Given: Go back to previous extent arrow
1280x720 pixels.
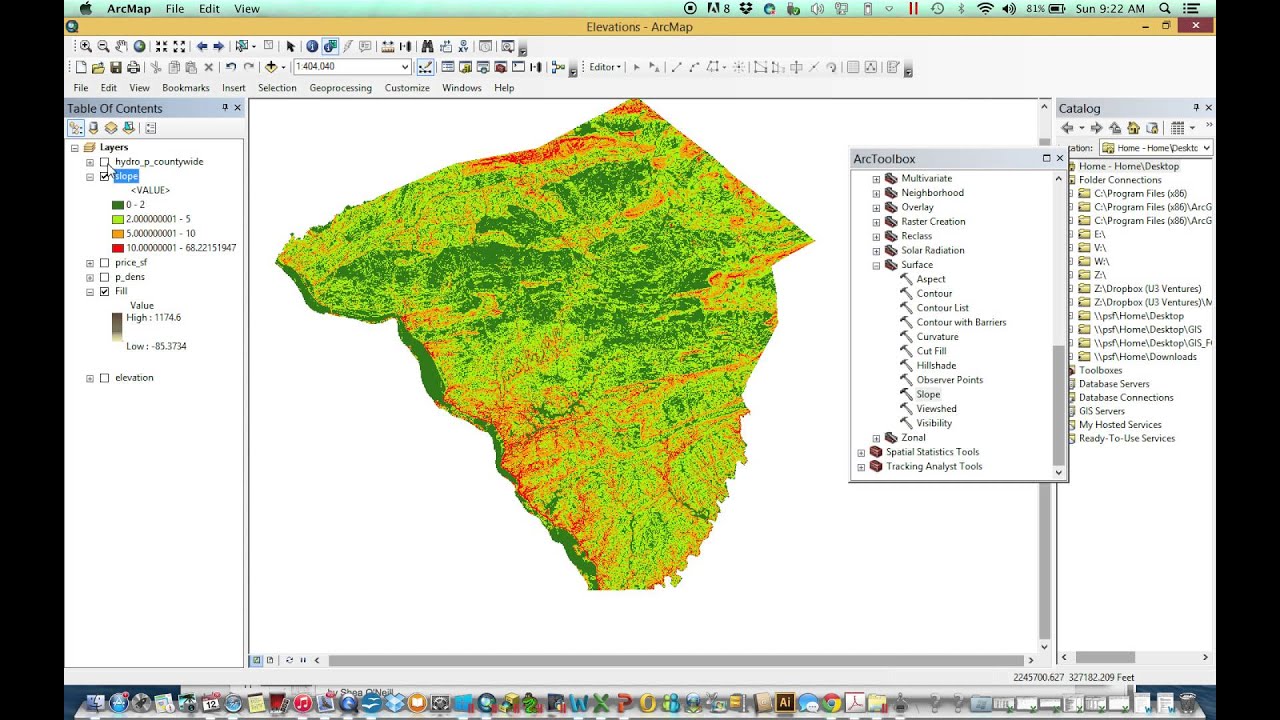Looking at the screenshot, I should point(202,46).
